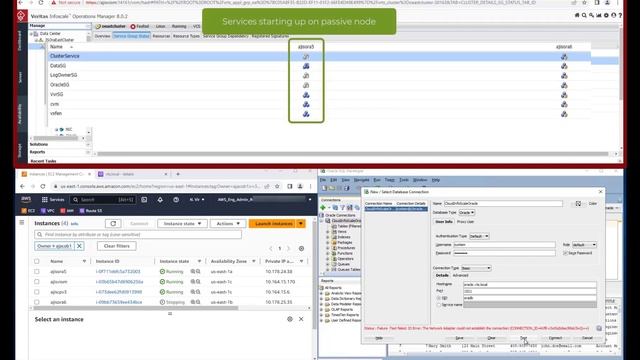Open the Launch instances split arrow

click(x=301, y=224)
